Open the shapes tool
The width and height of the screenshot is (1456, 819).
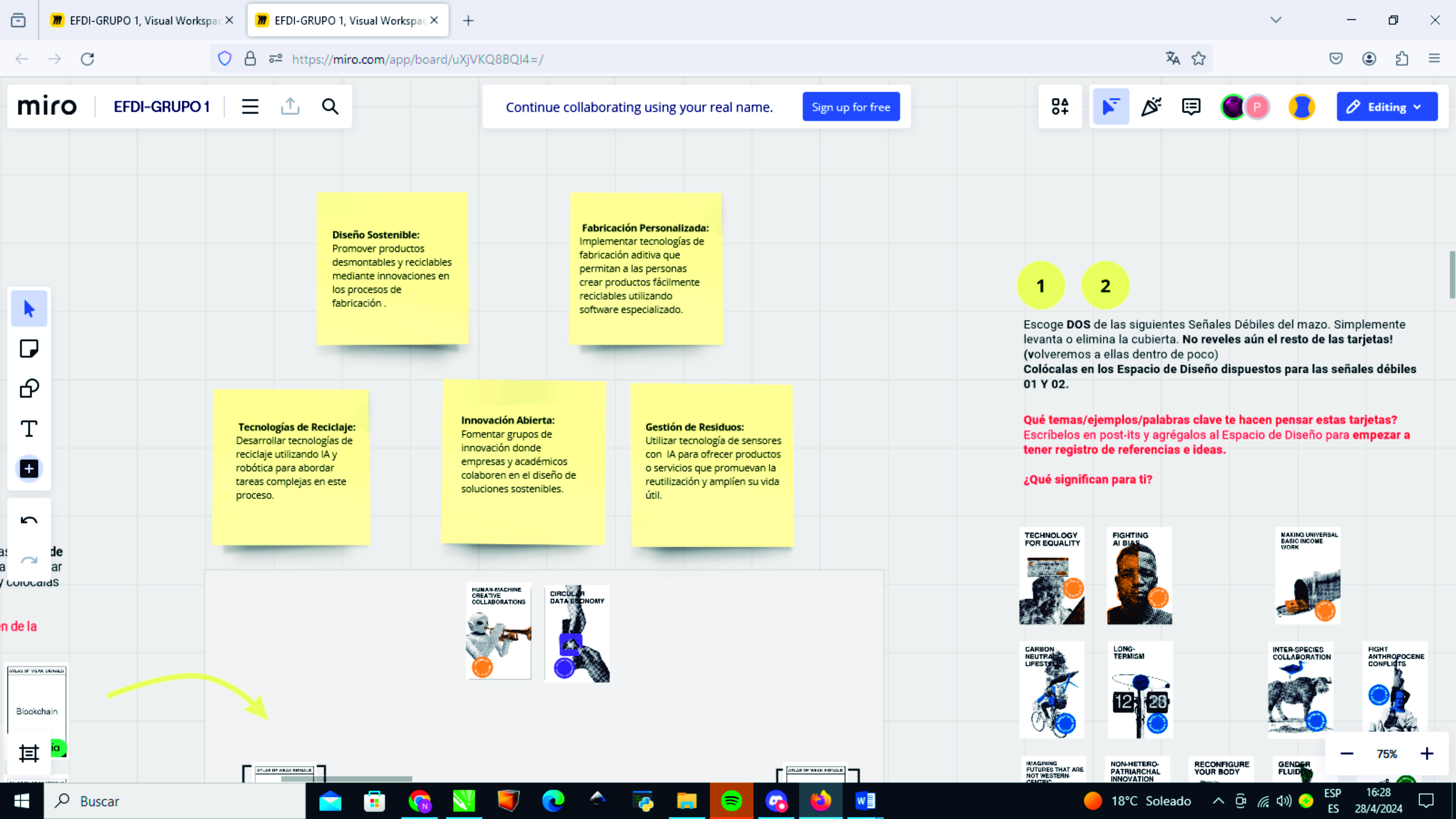(x=29, y=389)
